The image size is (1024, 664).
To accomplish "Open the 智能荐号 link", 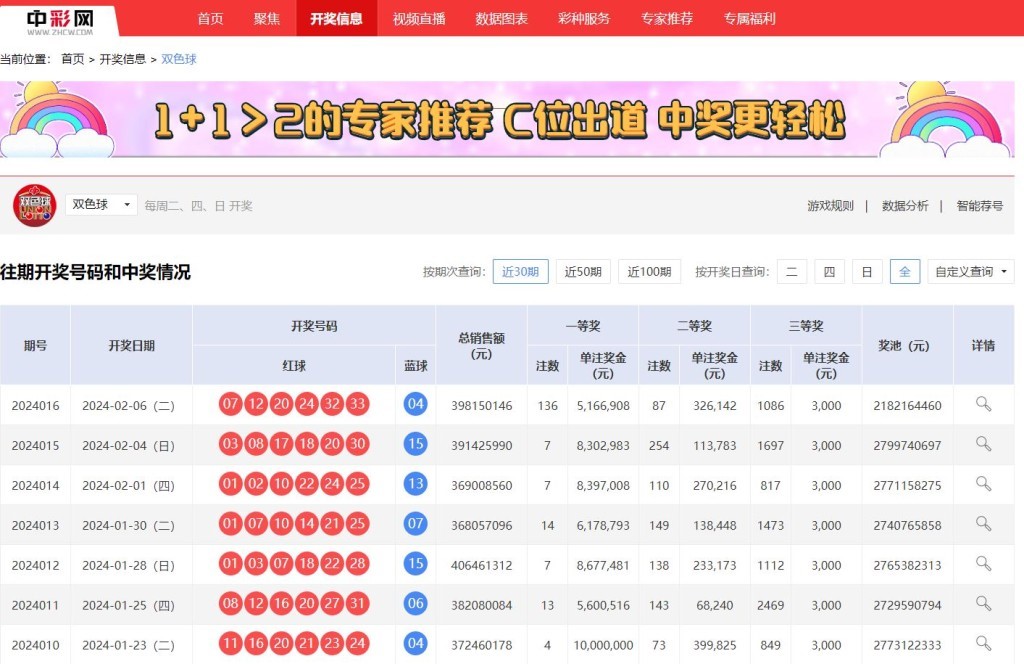I will tap(979, 206).
